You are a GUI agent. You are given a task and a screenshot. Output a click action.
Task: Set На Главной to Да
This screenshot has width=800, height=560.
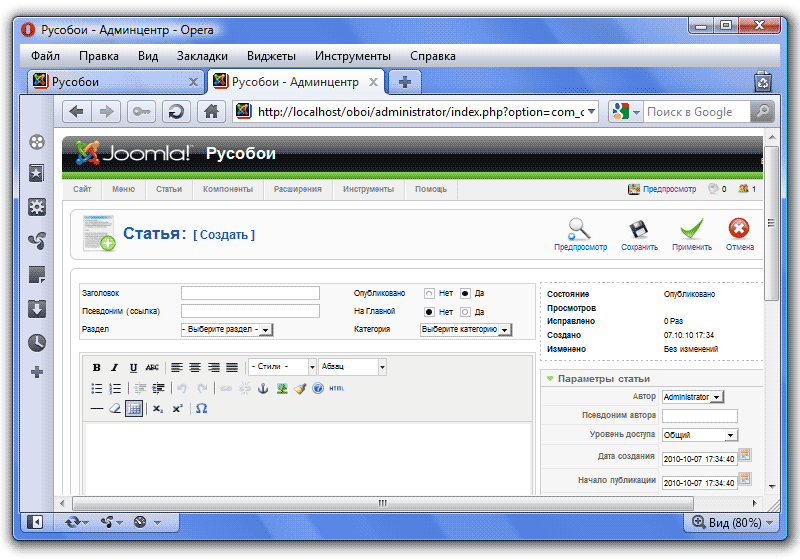[x=465, y=312]
